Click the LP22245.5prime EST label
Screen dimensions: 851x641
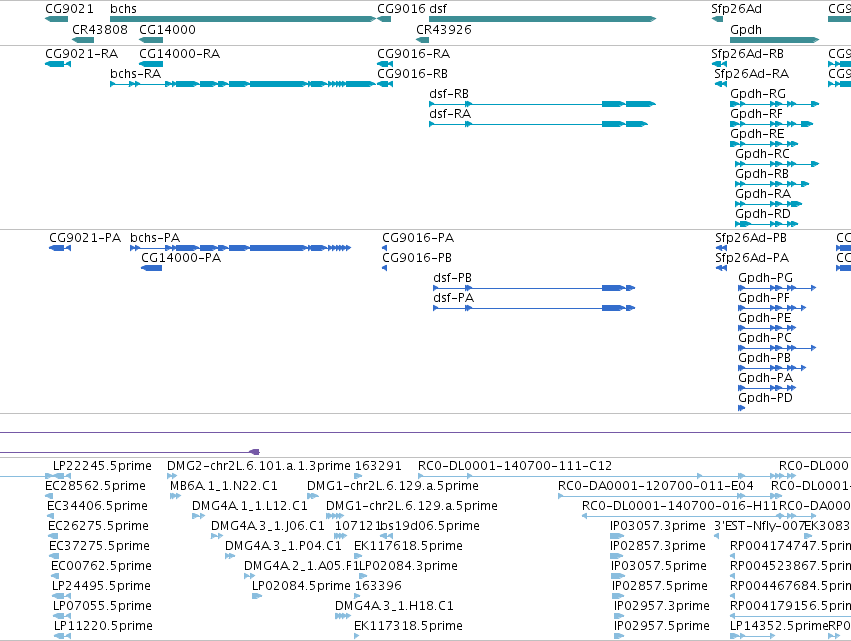103,466
